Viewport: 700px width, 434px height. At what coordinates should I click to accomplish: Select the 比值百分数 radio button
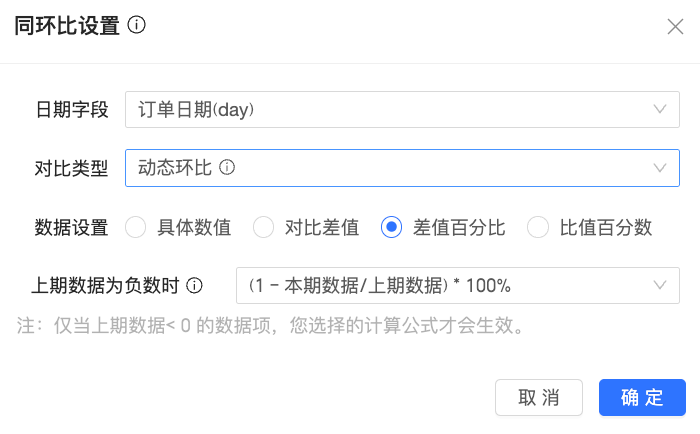(x=538, y=227)
